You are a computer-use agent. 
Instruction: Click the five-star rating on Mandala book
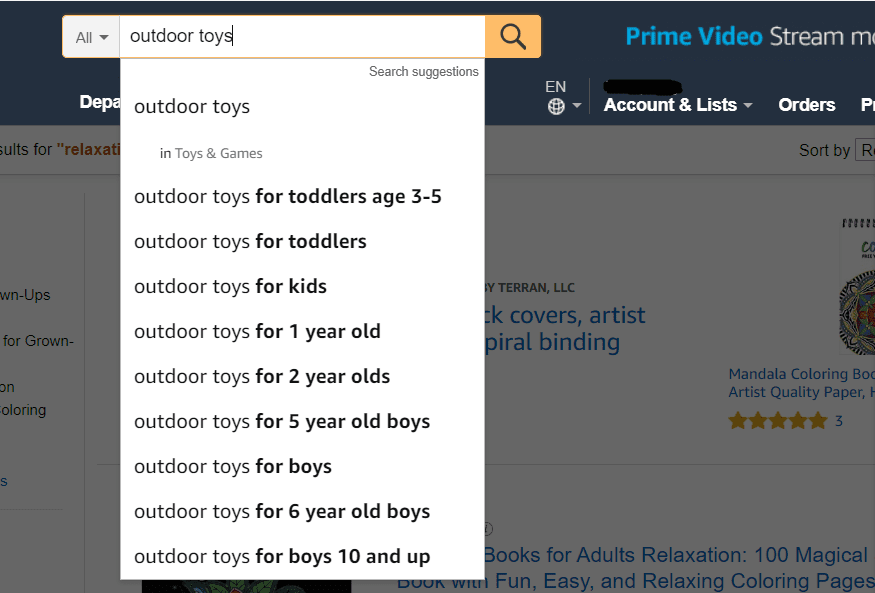coord(778,421)
